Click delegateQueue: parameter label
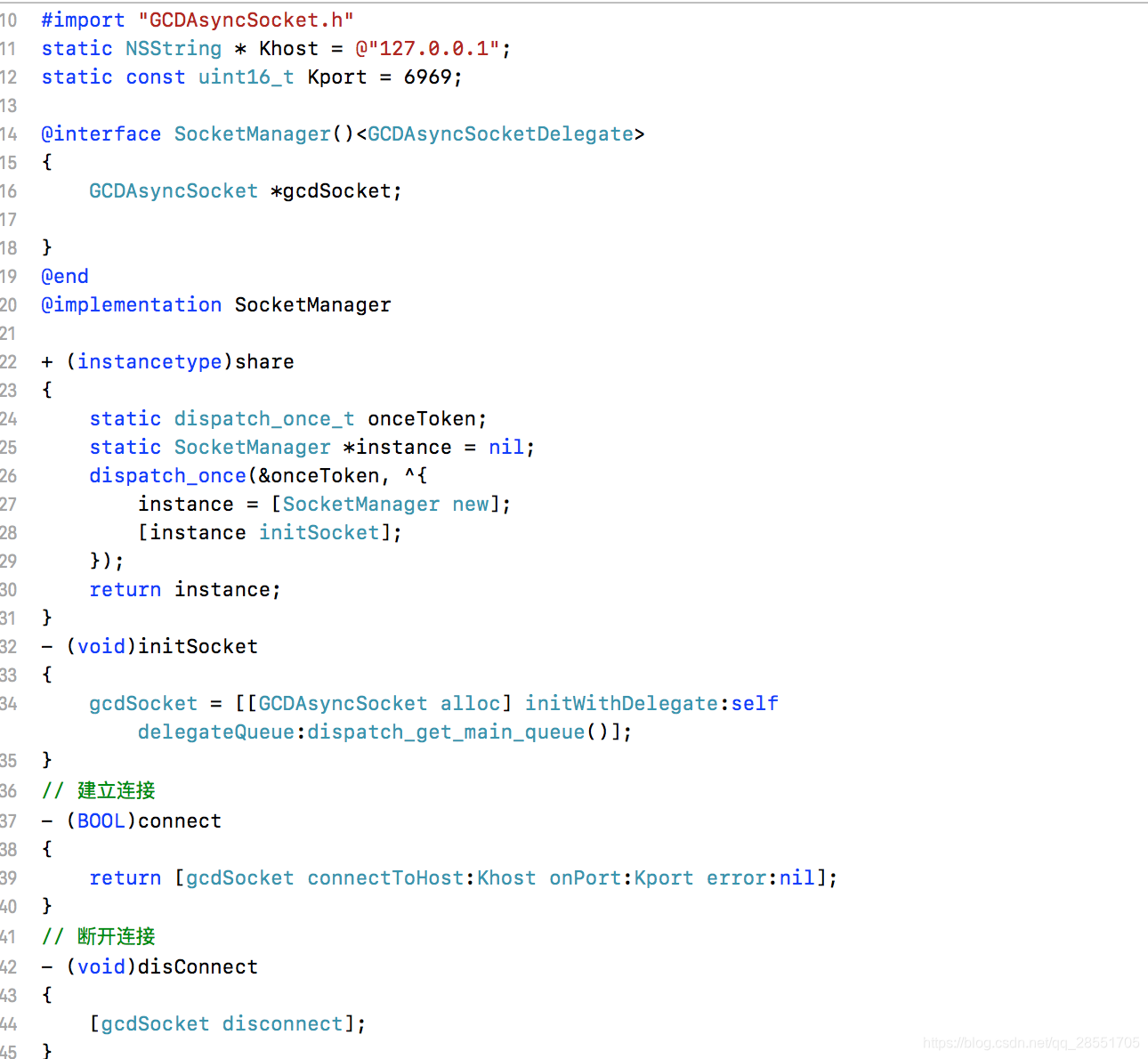Viewport: 1148px width, 1059px height. coord(222,732)
